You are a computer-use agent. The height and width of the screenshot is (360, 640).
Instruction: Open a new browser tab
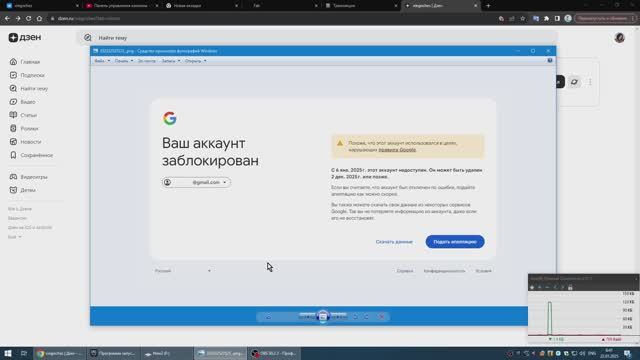[x=488, y=6]
